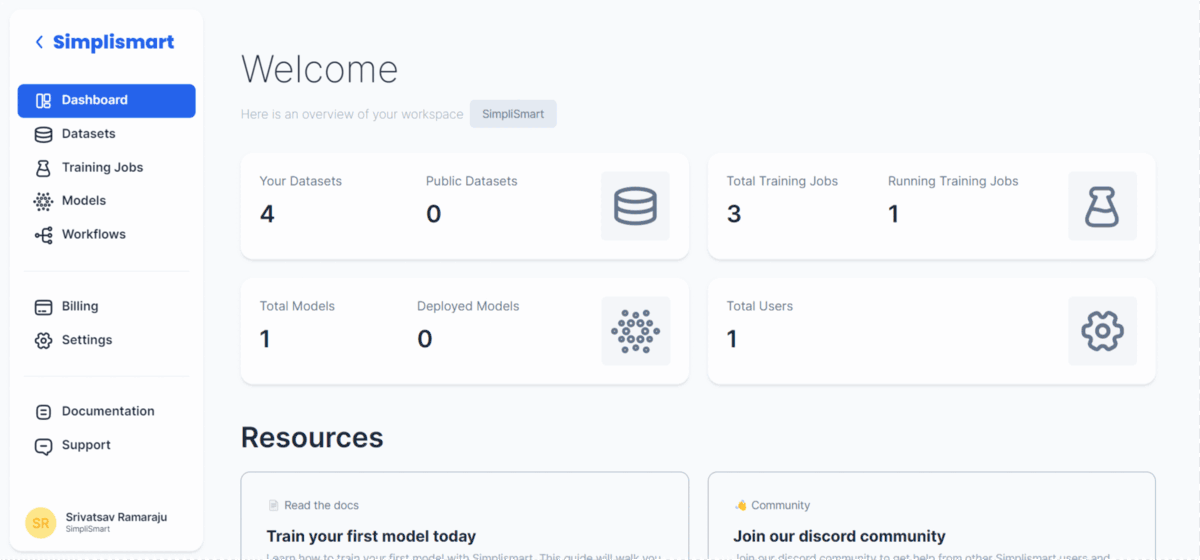Select Workflows in the sidebar
Image resolution: width=1200 pixels, height=560 pixels.
(106, 235)
